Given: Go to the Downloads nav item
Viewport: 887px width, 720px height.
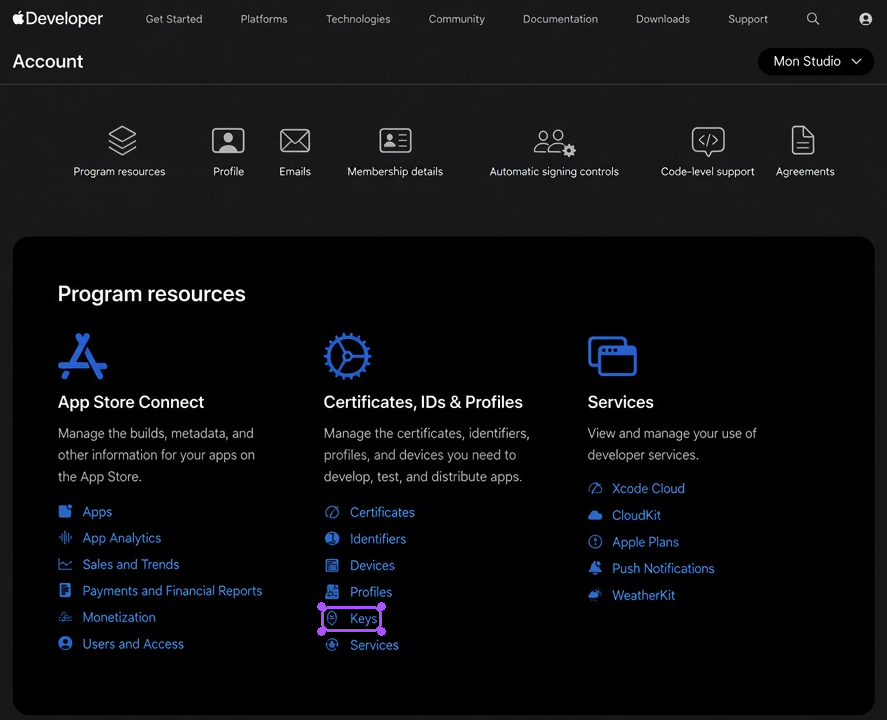Looking at the screenshot, I should click(x=662, y=19).
